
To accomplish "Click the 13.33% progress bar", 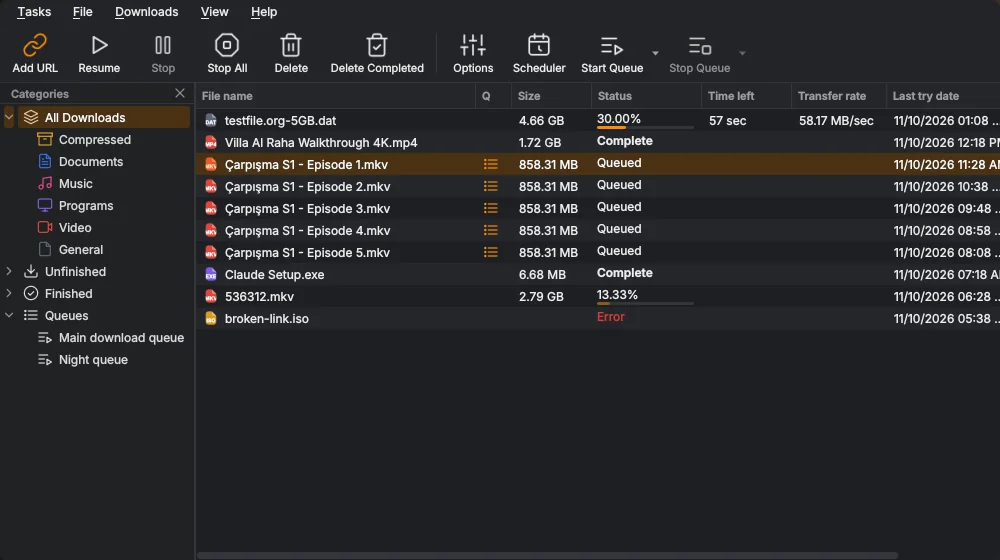I will pyautogui.click(x=645, y=304).
